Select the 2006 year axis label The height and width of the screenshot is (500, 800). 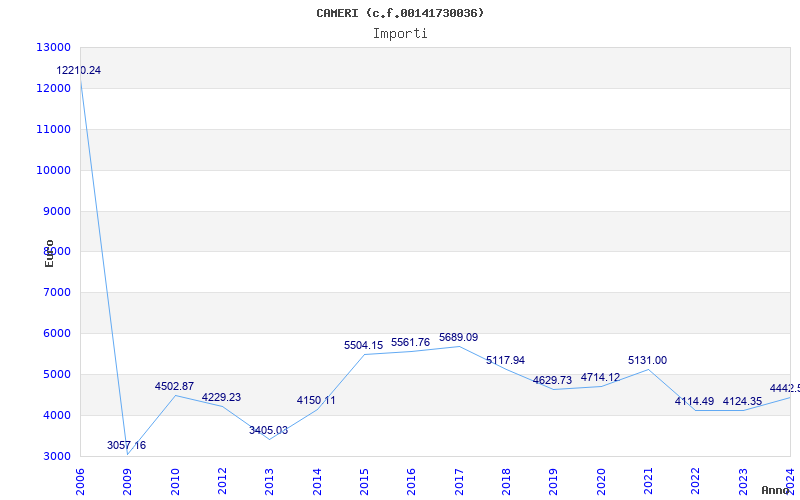[x=80, y=482]
